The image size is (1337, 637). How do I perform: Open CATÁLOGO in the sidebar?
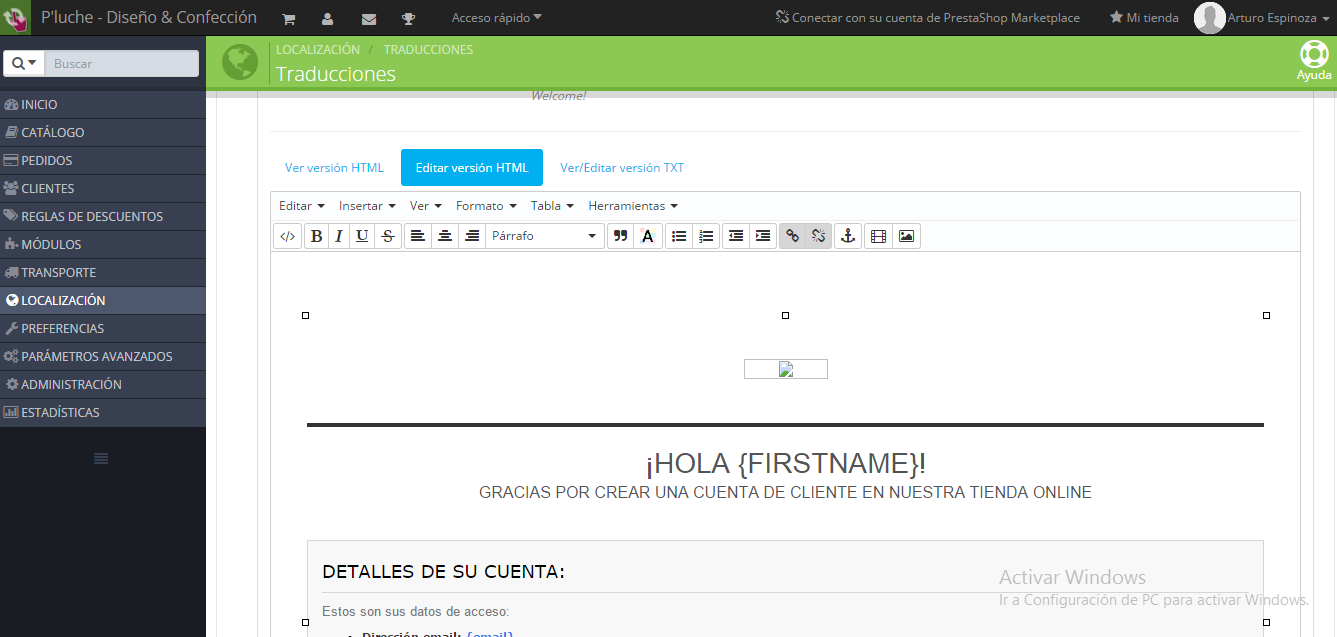coord(103,132)
